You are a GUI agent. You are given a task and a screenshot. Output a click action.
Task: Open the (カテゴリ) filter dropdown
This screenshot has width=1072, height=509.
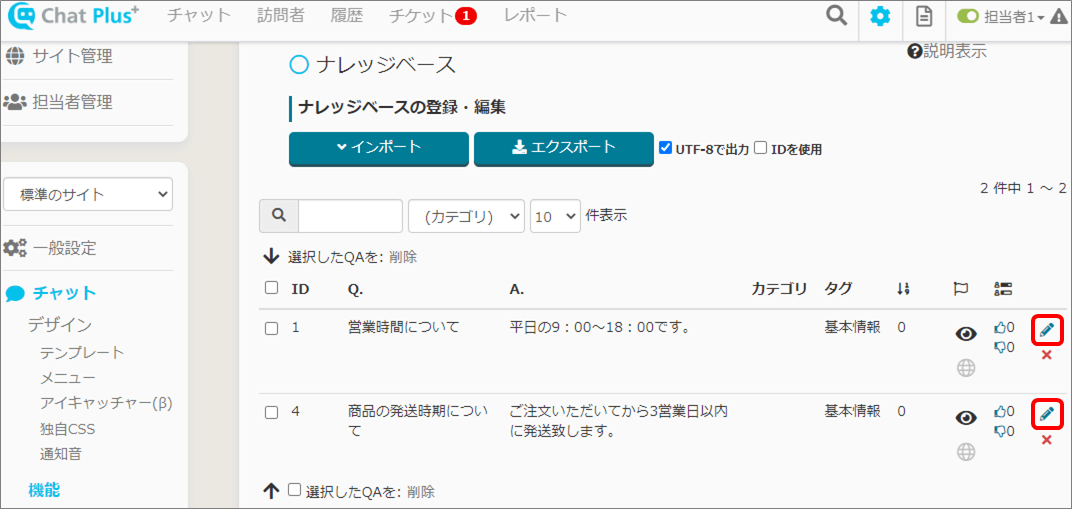(466, 217)
